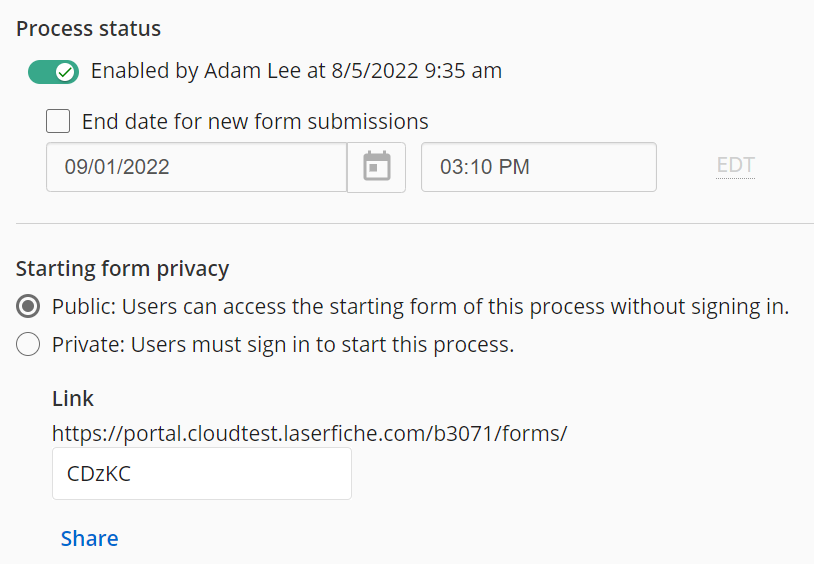Click the Enabled by Adam Lee text
This screenshot has height=564, width=814.
pos(296,71)
